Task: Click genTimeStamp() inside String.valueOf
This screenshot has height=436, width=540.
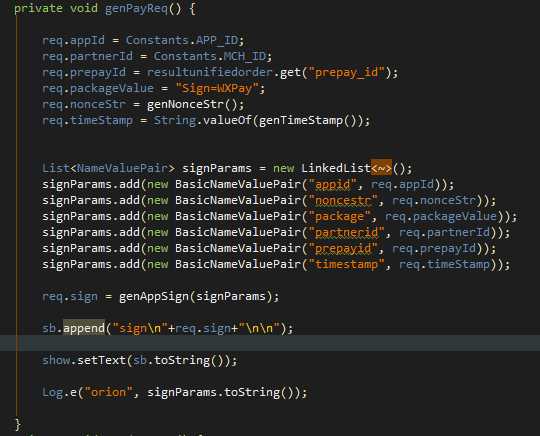Action: point(307,120)
